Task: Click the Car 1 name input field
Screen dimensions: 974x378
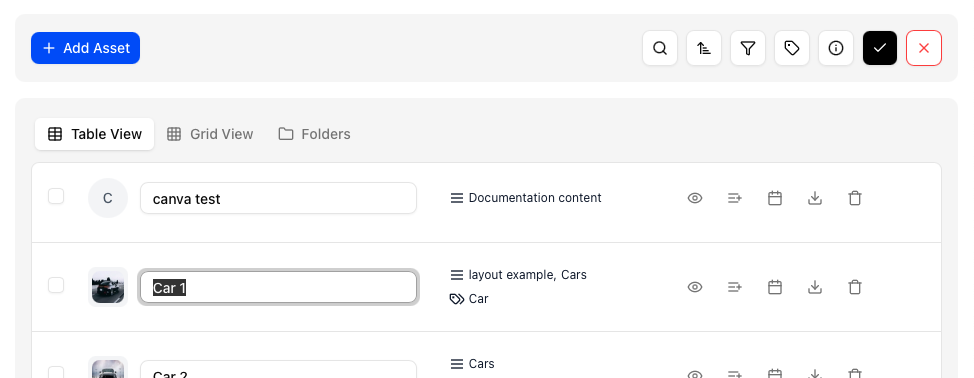Action: point(278,287)
